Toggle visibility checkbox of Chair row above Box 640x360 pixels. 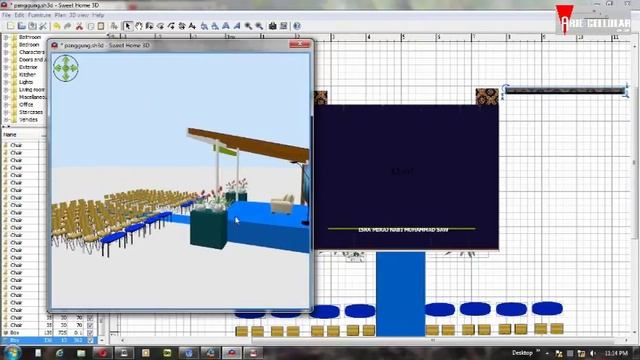tap(90, 325)
